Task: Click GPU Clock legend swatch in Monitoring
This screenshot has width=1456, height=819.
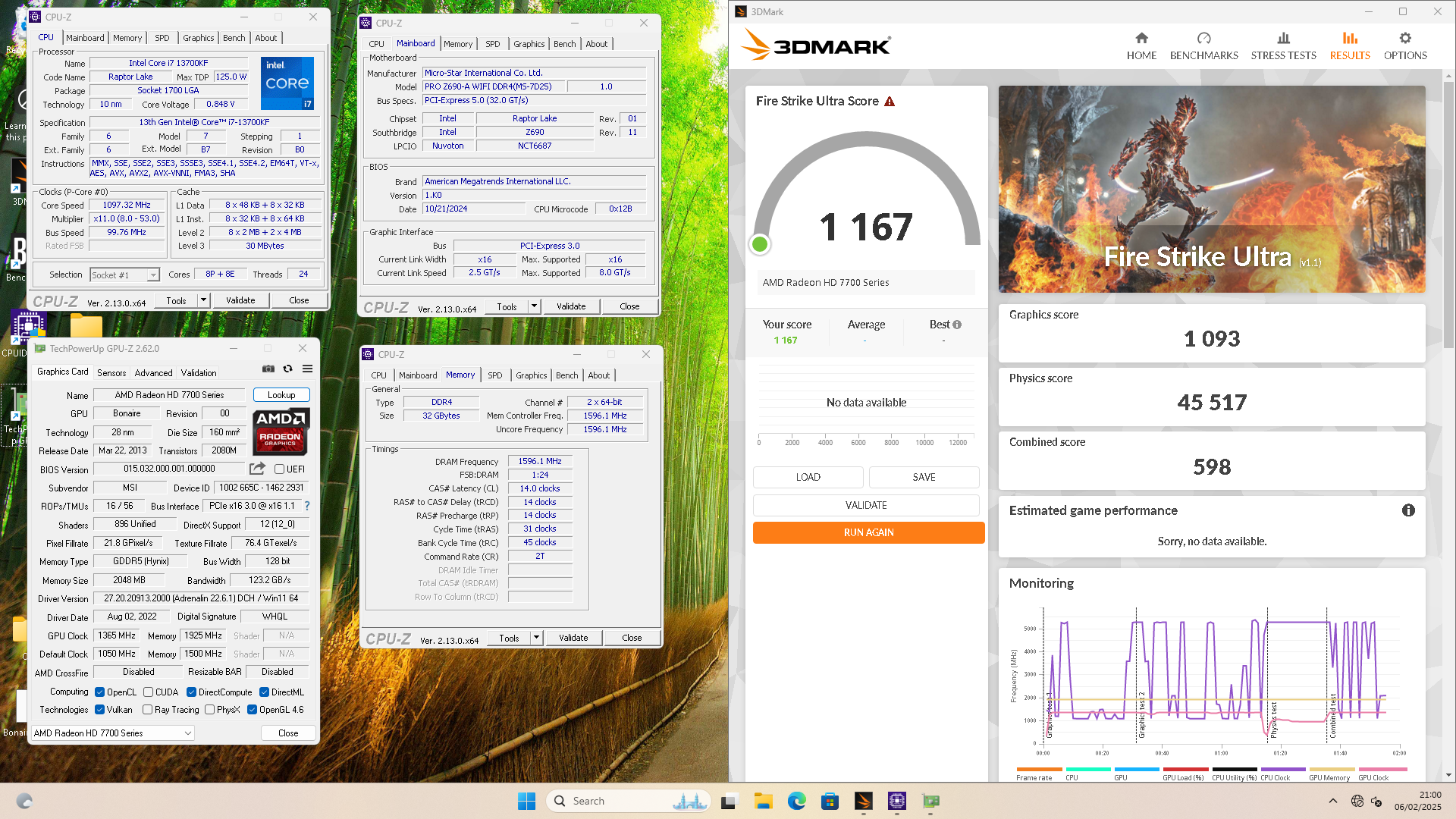Action: click(1382, 769)
